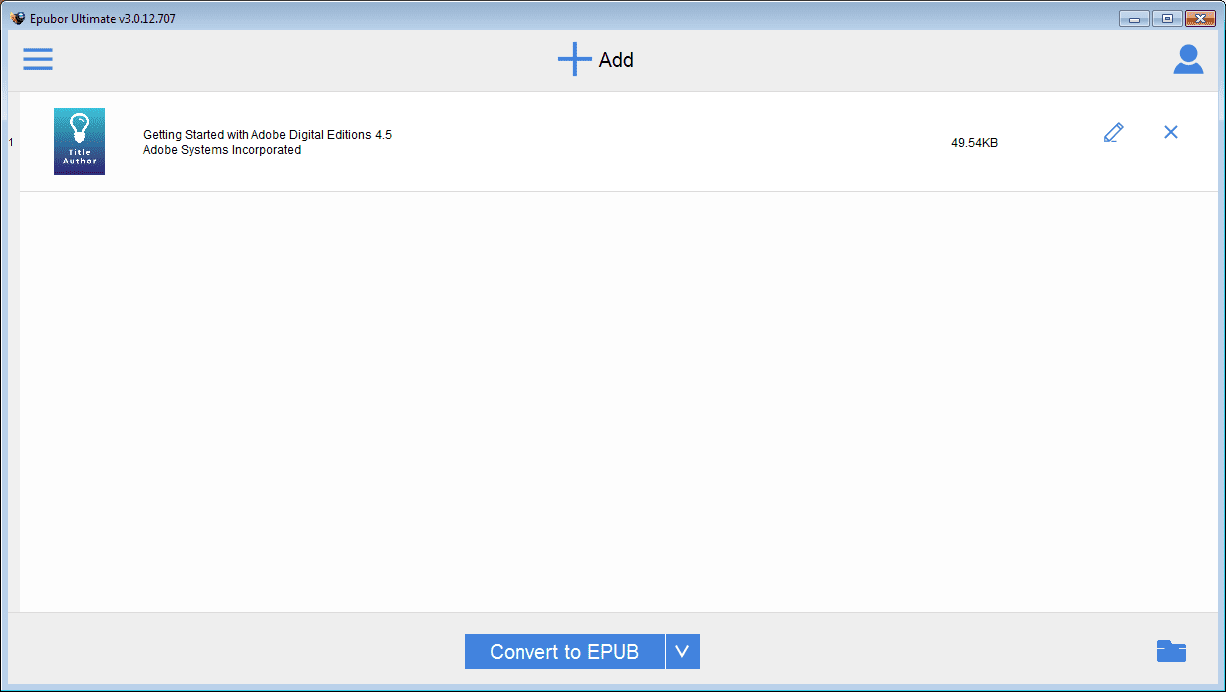
Task: Select the title Getting Started with Adobe Digital Editions 4.5
Action: (x=267, y=135)
